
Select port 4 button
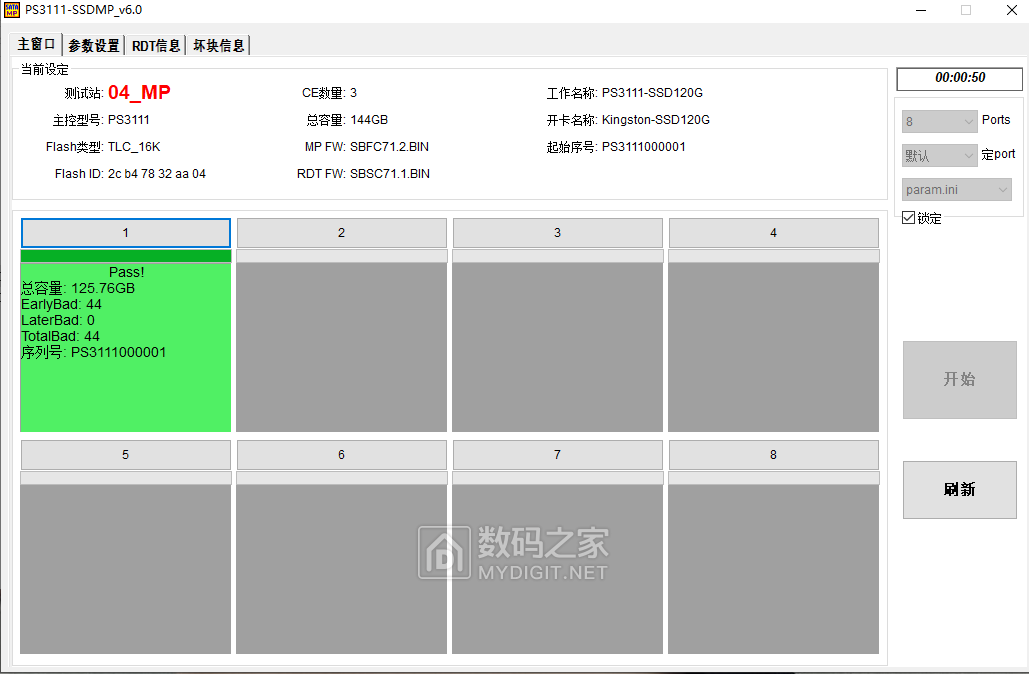[x=773, y=233]
